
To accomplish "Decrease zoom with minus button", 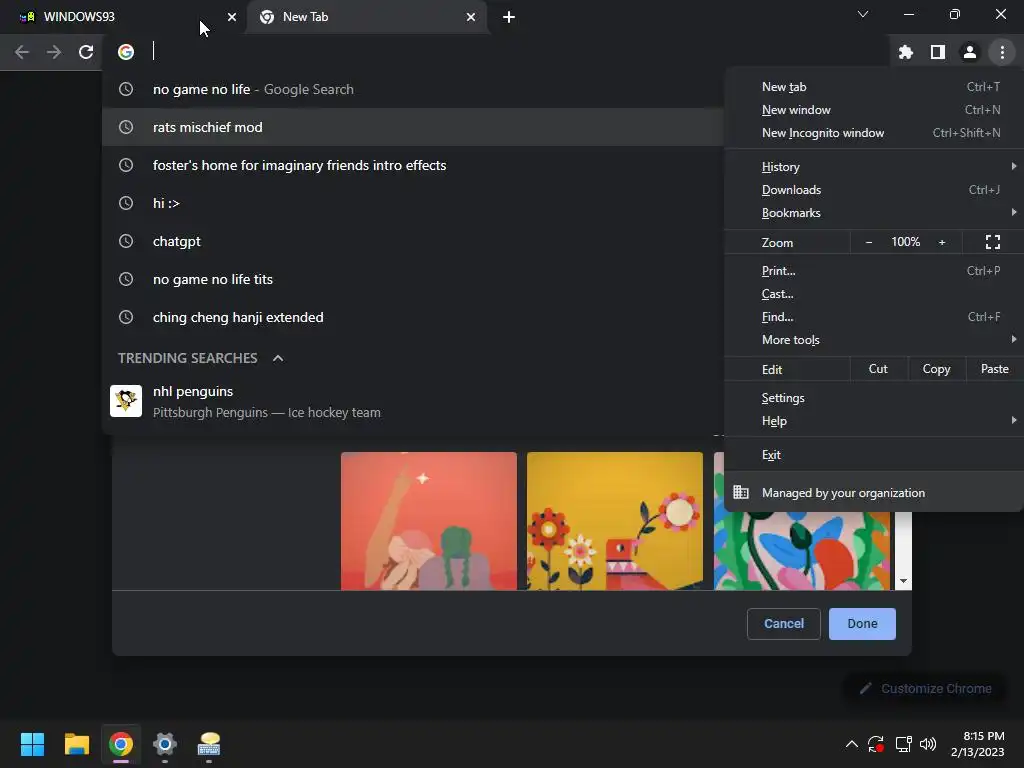I will 869,242.
